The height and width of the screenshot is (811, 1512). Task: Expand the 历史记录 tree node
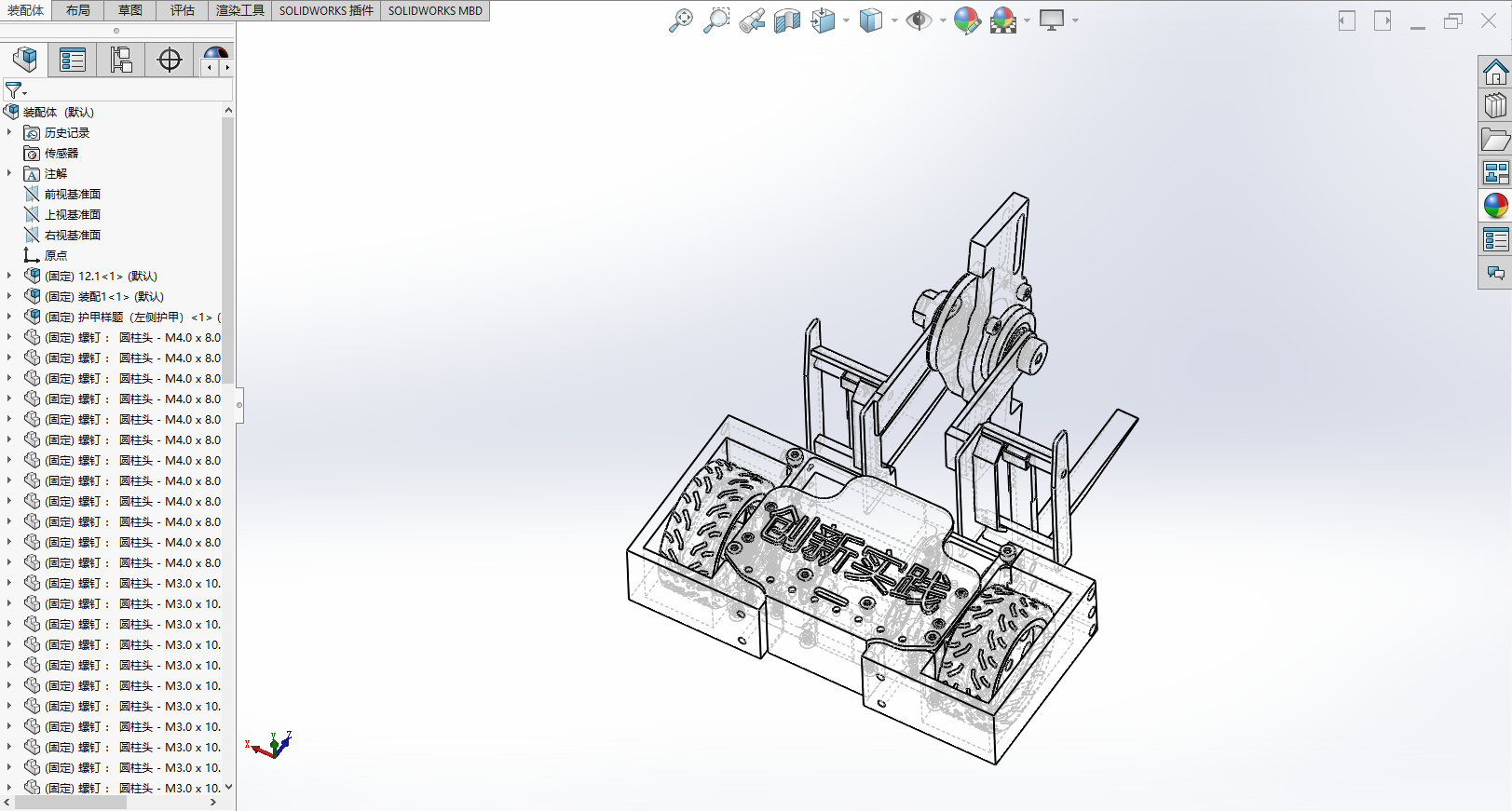coord(9,132)
